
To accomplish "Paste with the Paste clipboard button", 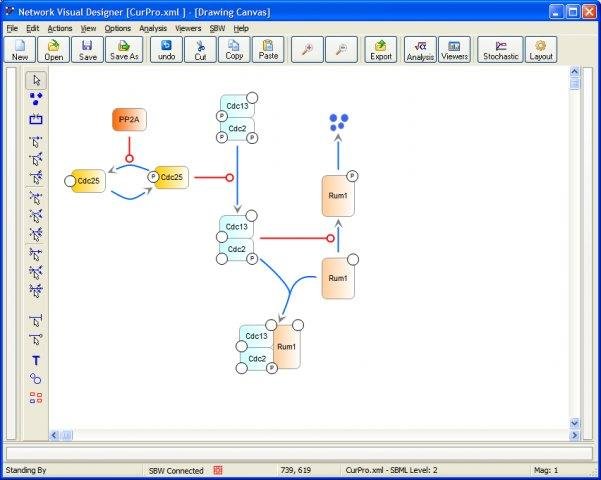I will [268, 50].
